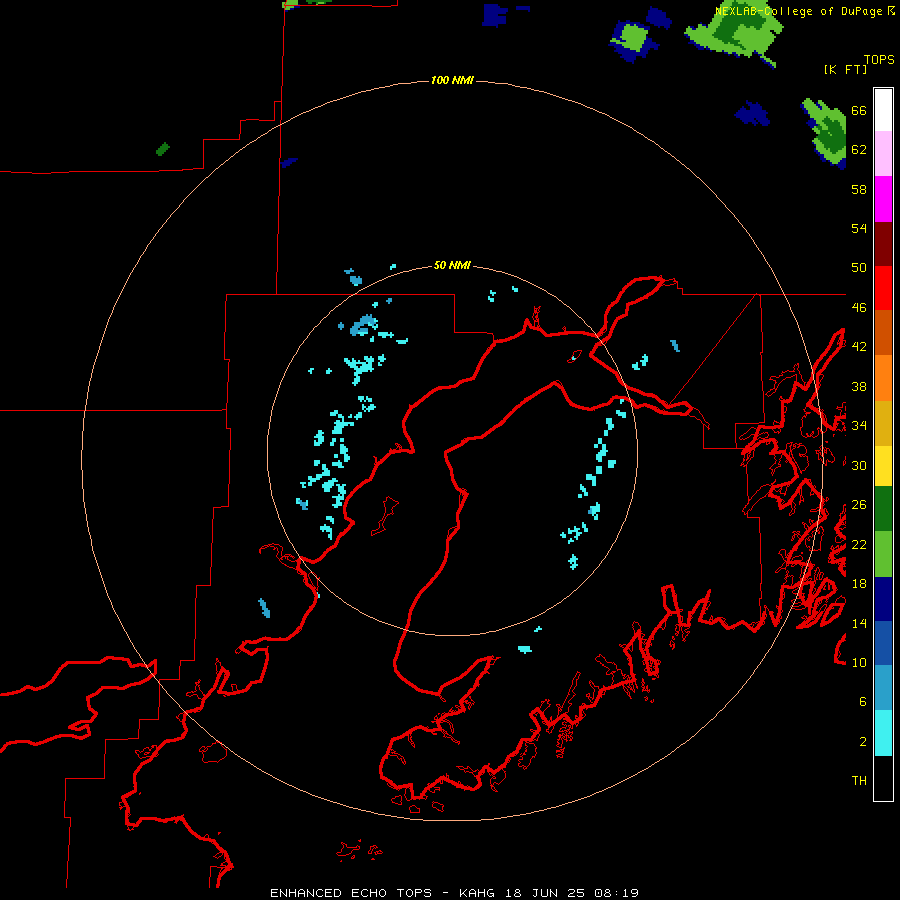Click the navy swatch between 14 and 18
Viewport: 900px width, 900px height.
pyautogui.click(x=883, y=599)
